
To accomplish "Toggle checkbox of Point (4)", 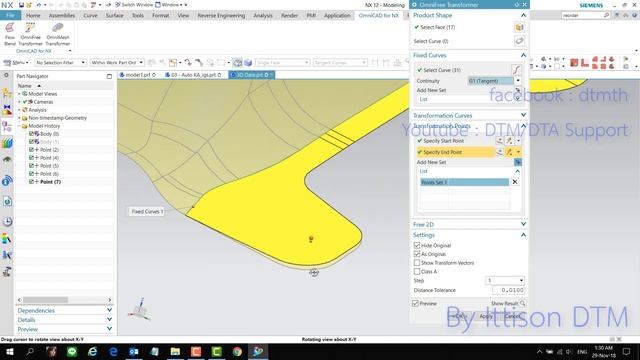I will tap(31, 158).
